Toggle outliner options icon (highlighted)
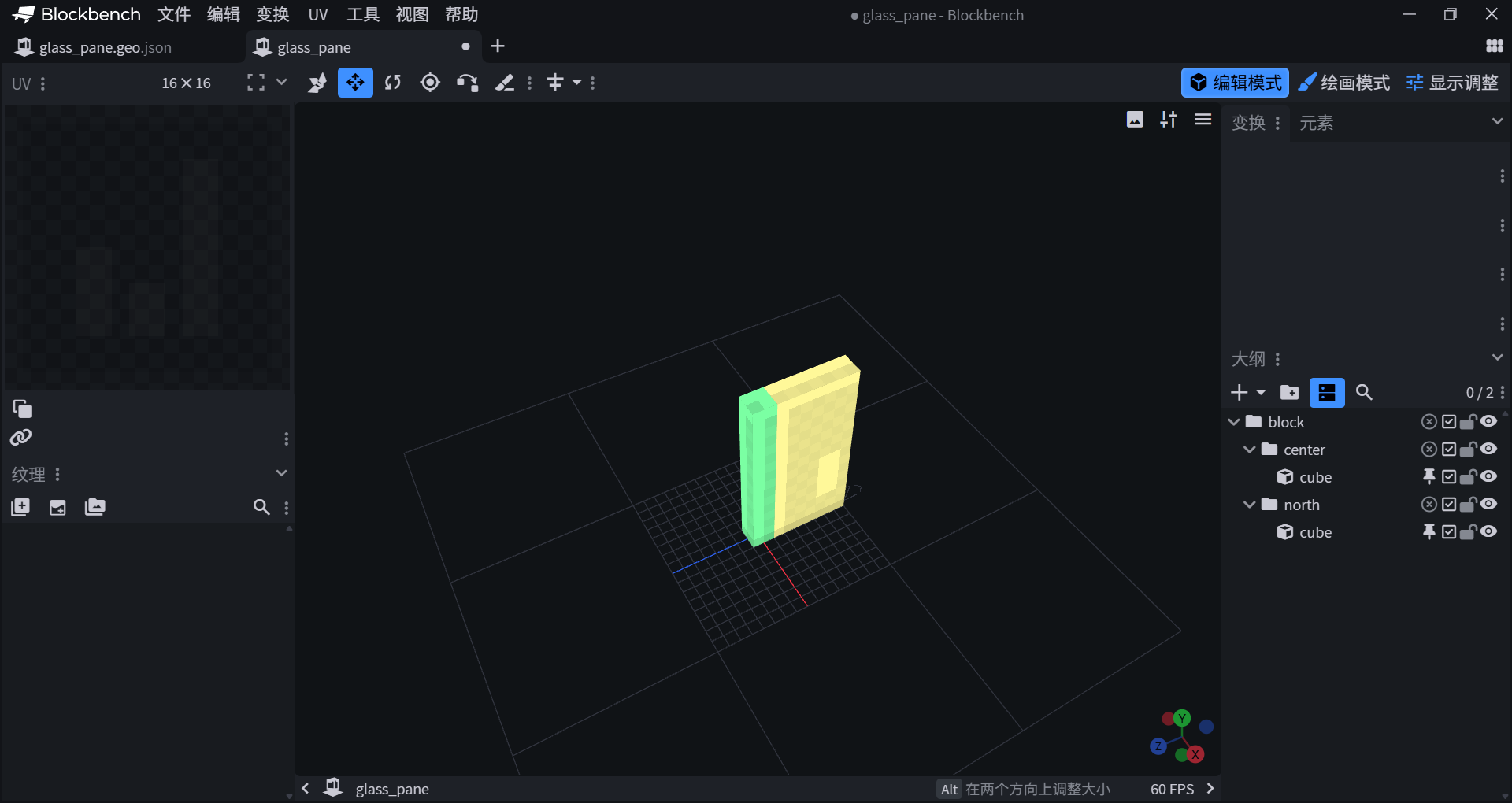Screen dimensions: 1512x803 tap(1327, 392)
